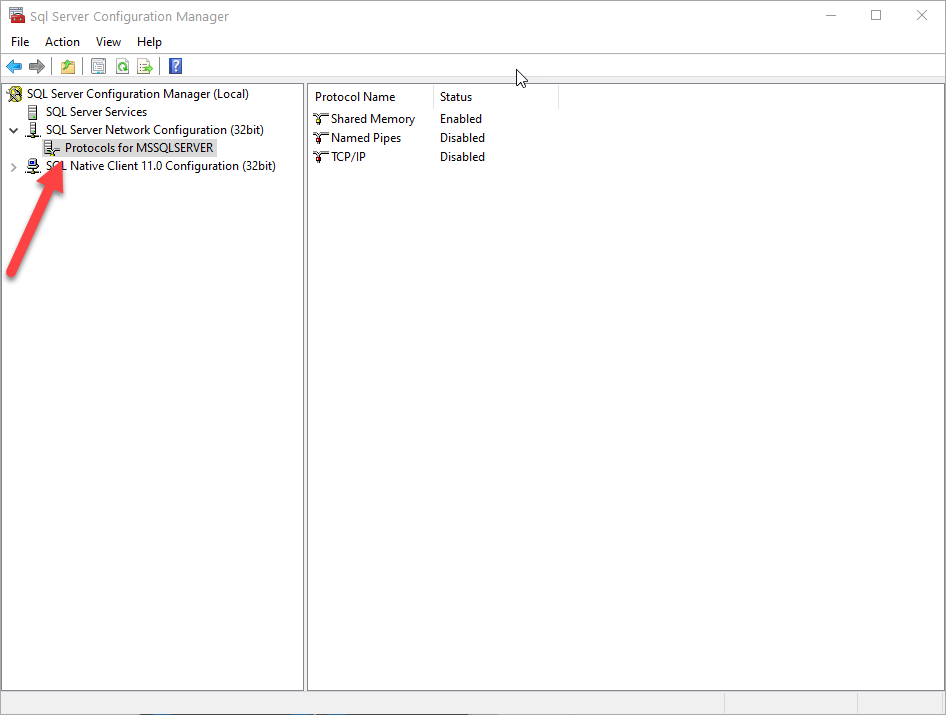
Task: Click the Up one level folder icon
Action: click(x=68, y=66)
